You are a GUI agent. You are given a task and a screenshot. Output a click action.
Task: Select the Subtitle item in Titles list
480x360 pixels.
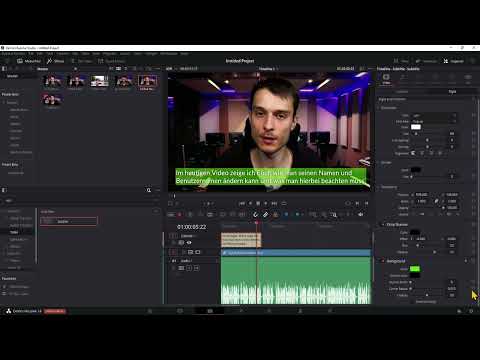coord(69,221)
